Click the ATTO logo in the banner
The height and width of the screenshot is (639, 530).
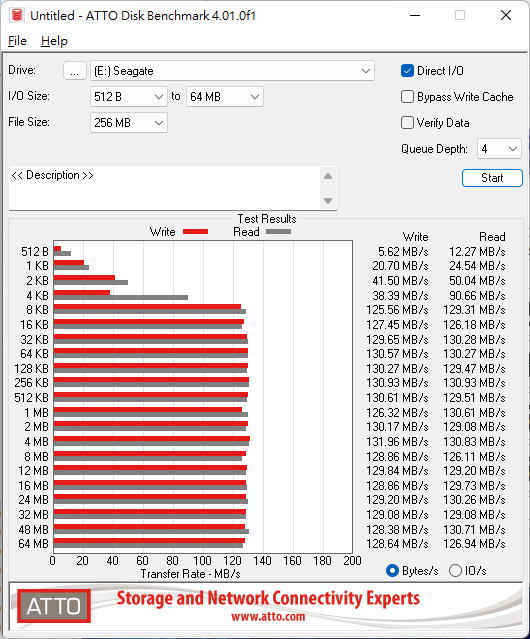(x=54, y=606)
